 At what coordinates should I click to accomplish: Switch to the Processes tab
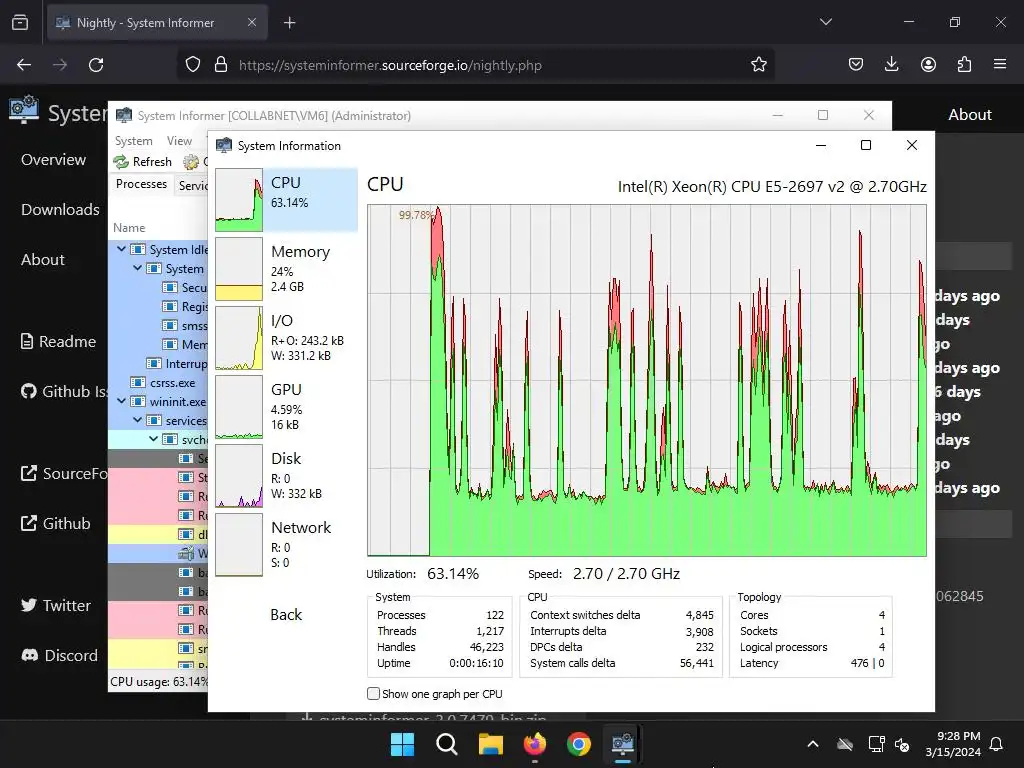point(141,184)
